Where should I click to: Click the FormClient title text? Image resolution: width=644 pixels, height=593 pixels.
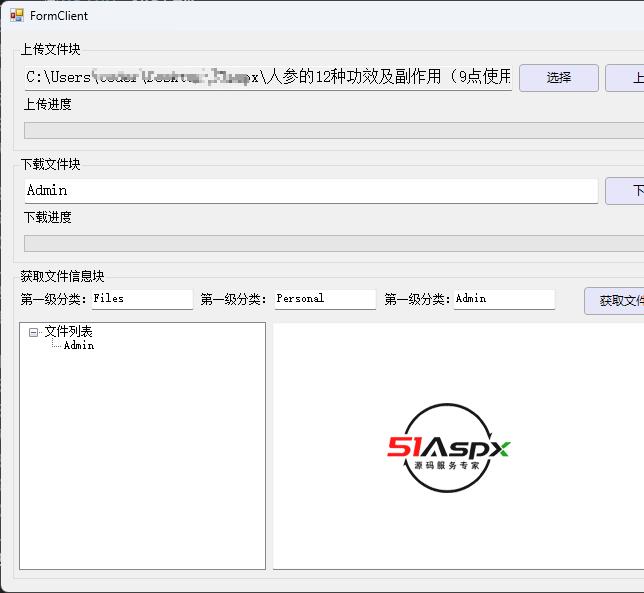[x=59, y=16]
